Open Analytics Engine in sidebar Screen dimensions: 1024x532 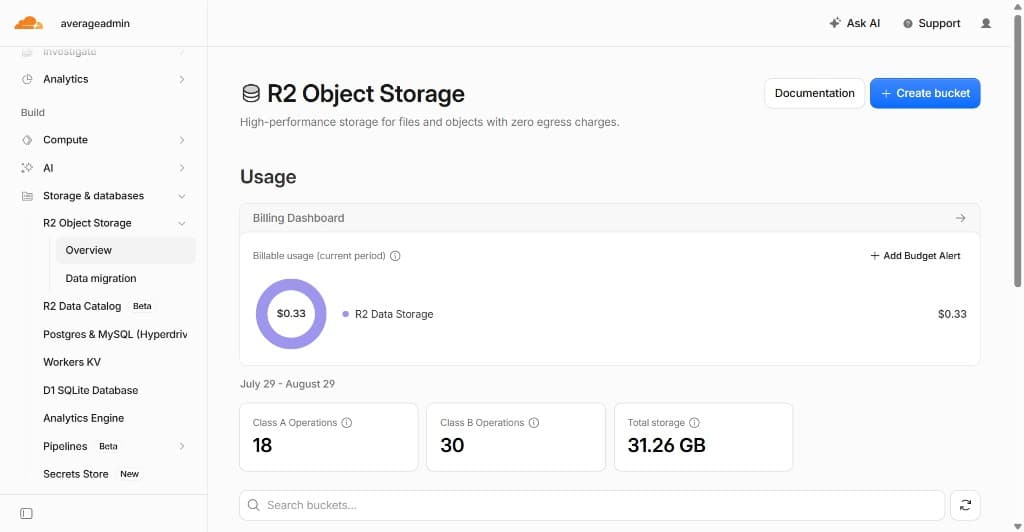pyautogui.click(x=84, y=418)
